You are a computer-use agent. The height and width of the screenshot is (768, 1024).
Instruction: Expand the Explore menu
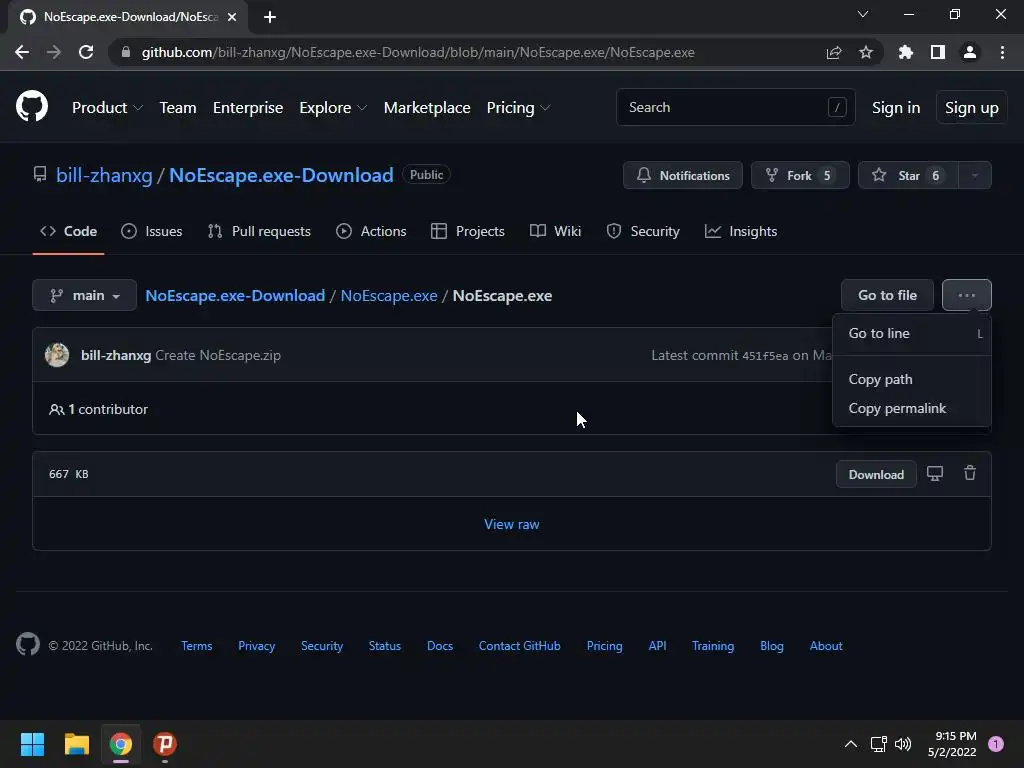[333, 108]
